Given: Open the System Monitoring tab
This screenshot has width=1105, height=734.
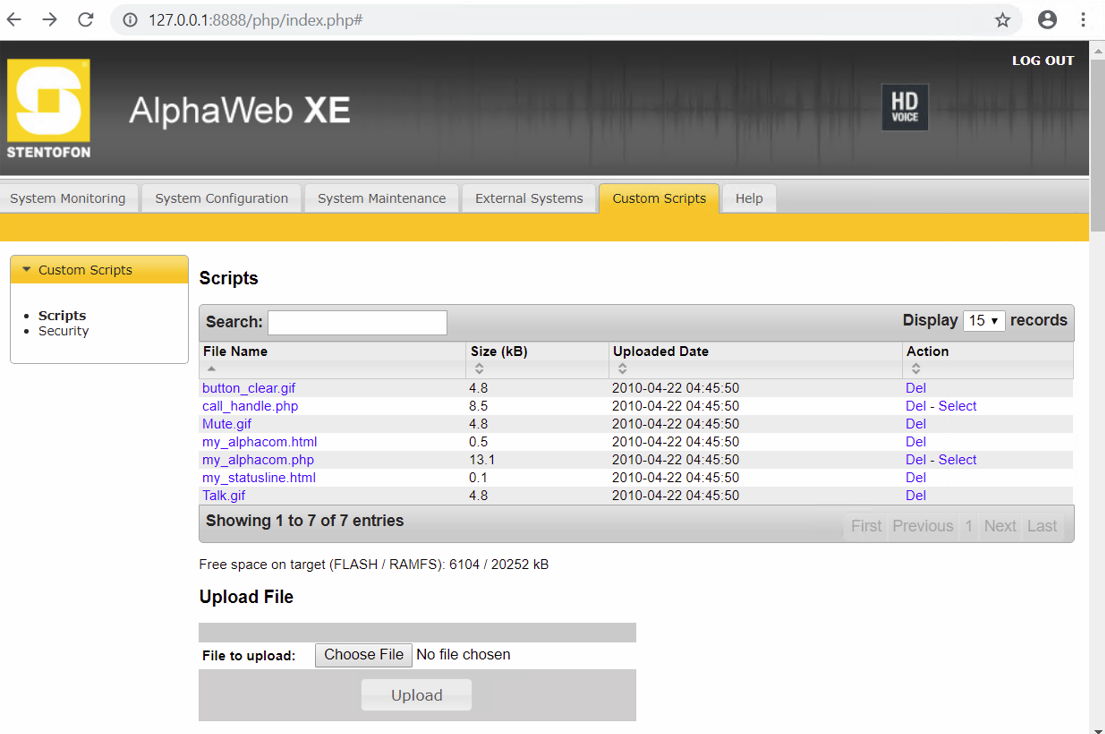Looking at the screenshot, I should pos(68,199).
